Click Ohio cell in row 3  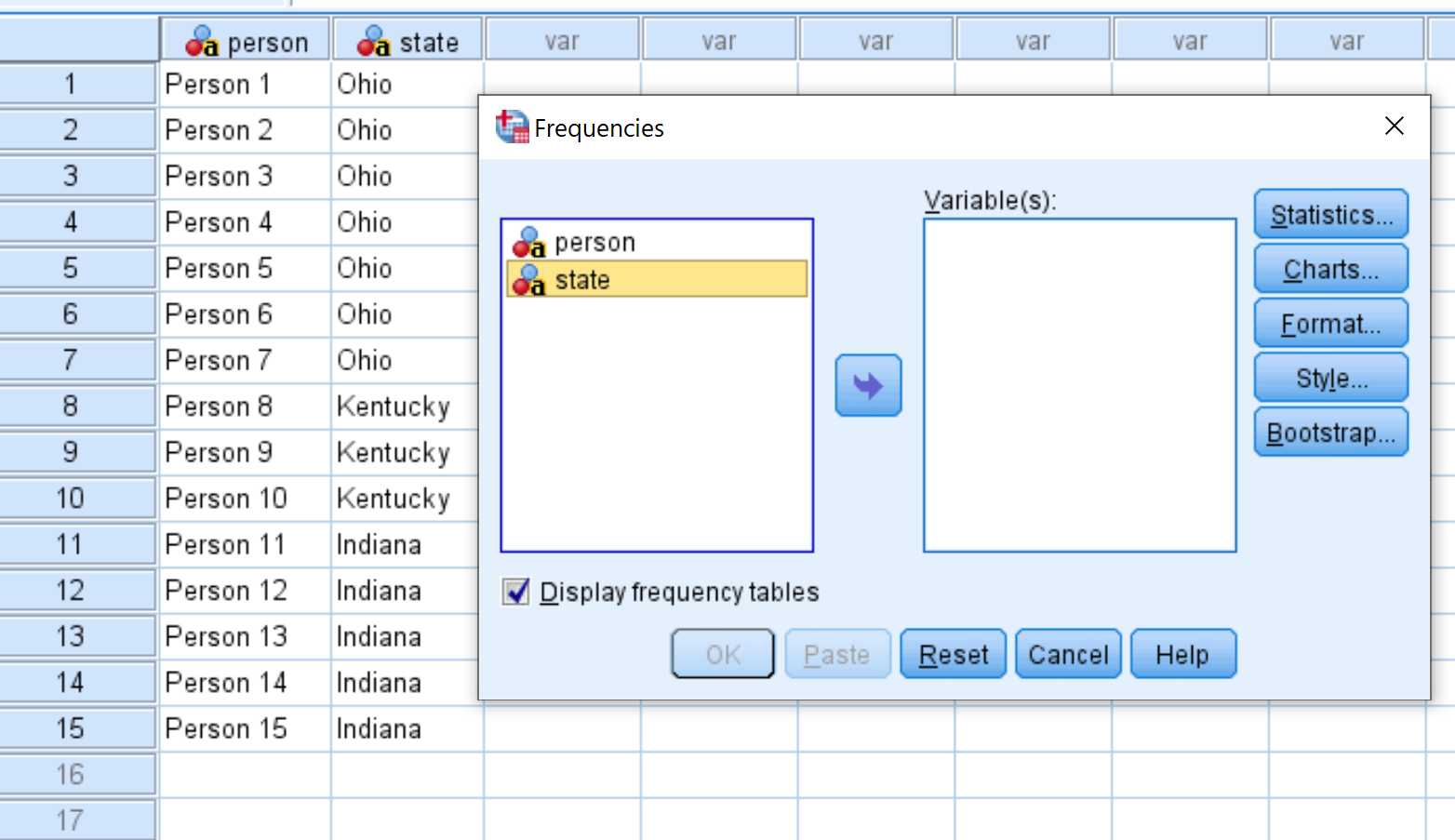click(x=406, y=176)
